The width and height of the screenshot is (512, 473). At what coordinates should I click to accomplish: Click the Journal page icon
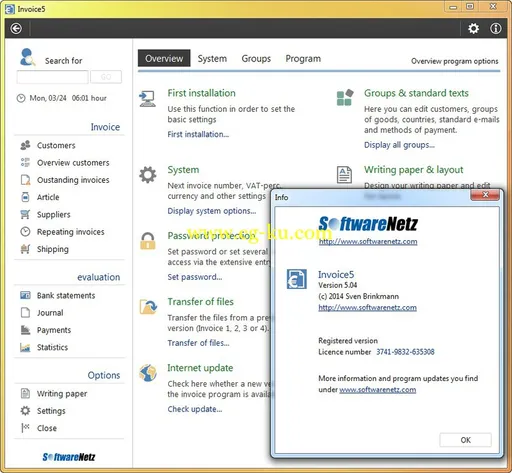click(25, 313)
